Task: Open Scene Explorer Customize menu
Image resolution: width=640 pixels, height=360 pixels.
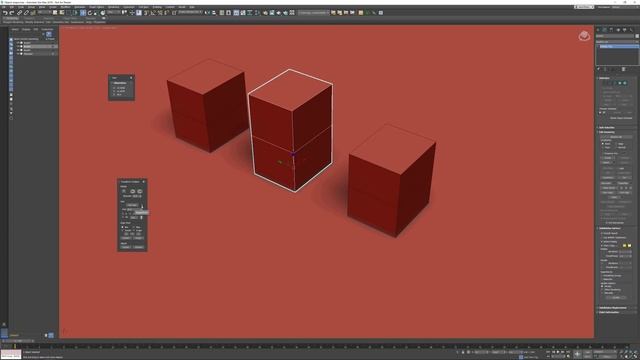Action: 47,29
